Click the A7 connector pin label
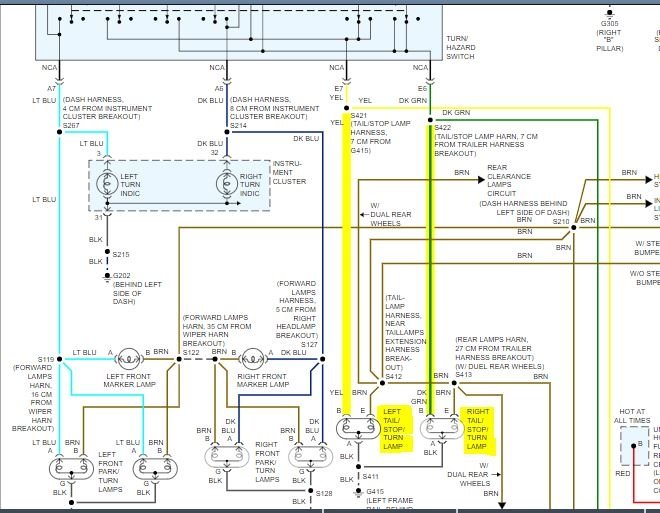 (x=51, y=89)
